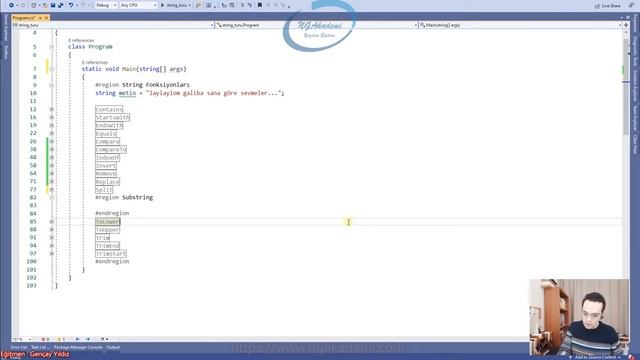This screenshot has width=640, height=360.
Task: Click the metin variable name on line 10
Action: (127, 93)
